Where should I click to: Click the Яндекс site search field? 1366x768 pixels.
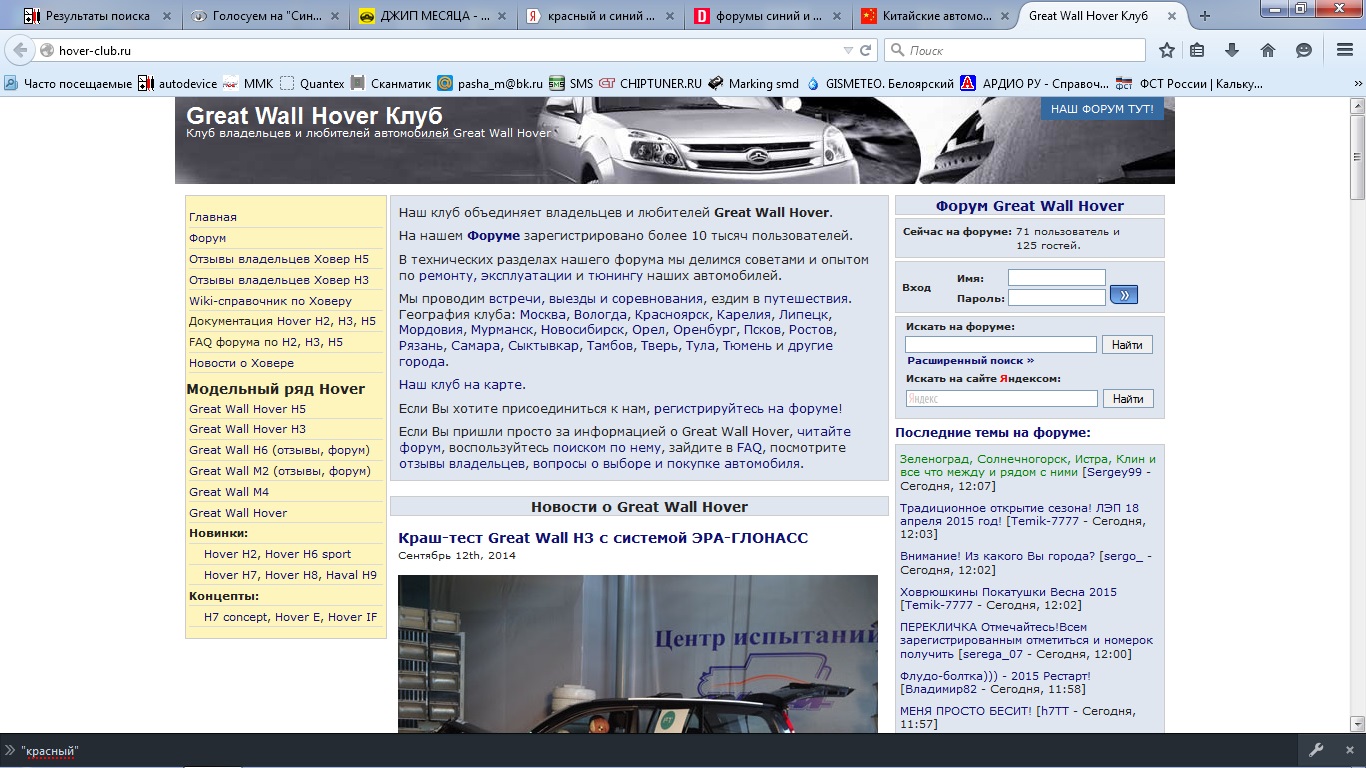1001,399
